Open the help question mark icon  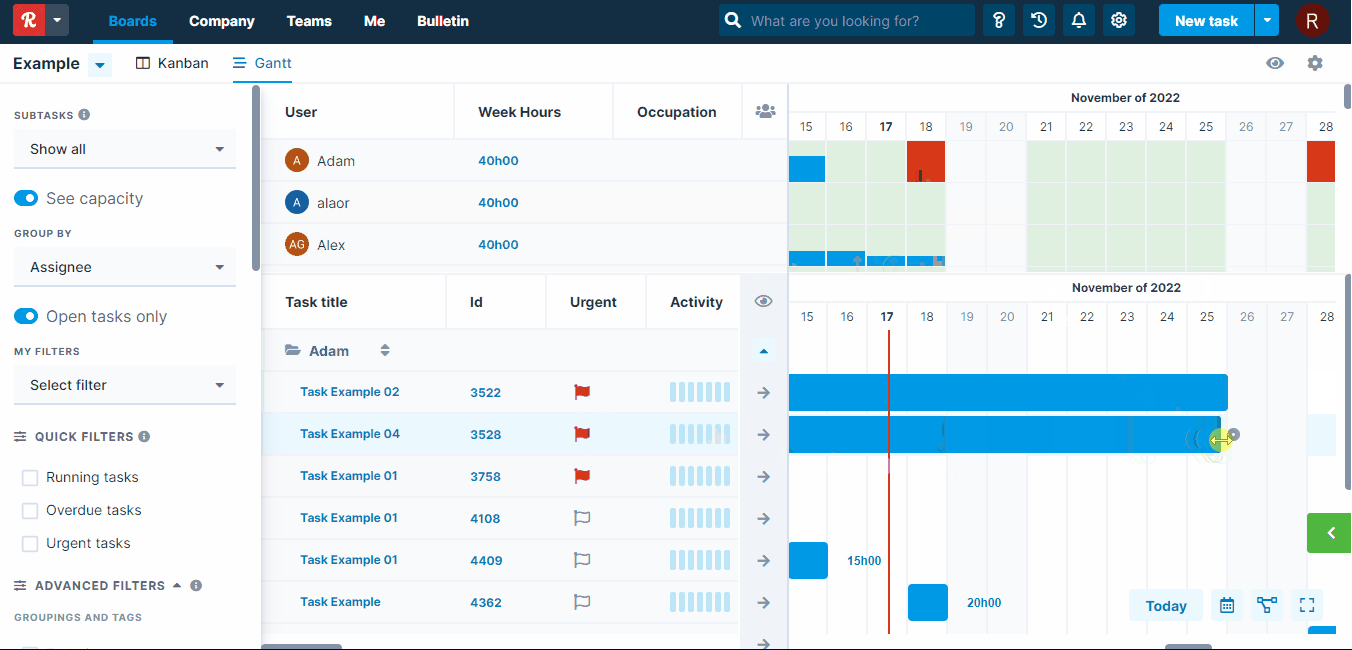tap(998, 20)
